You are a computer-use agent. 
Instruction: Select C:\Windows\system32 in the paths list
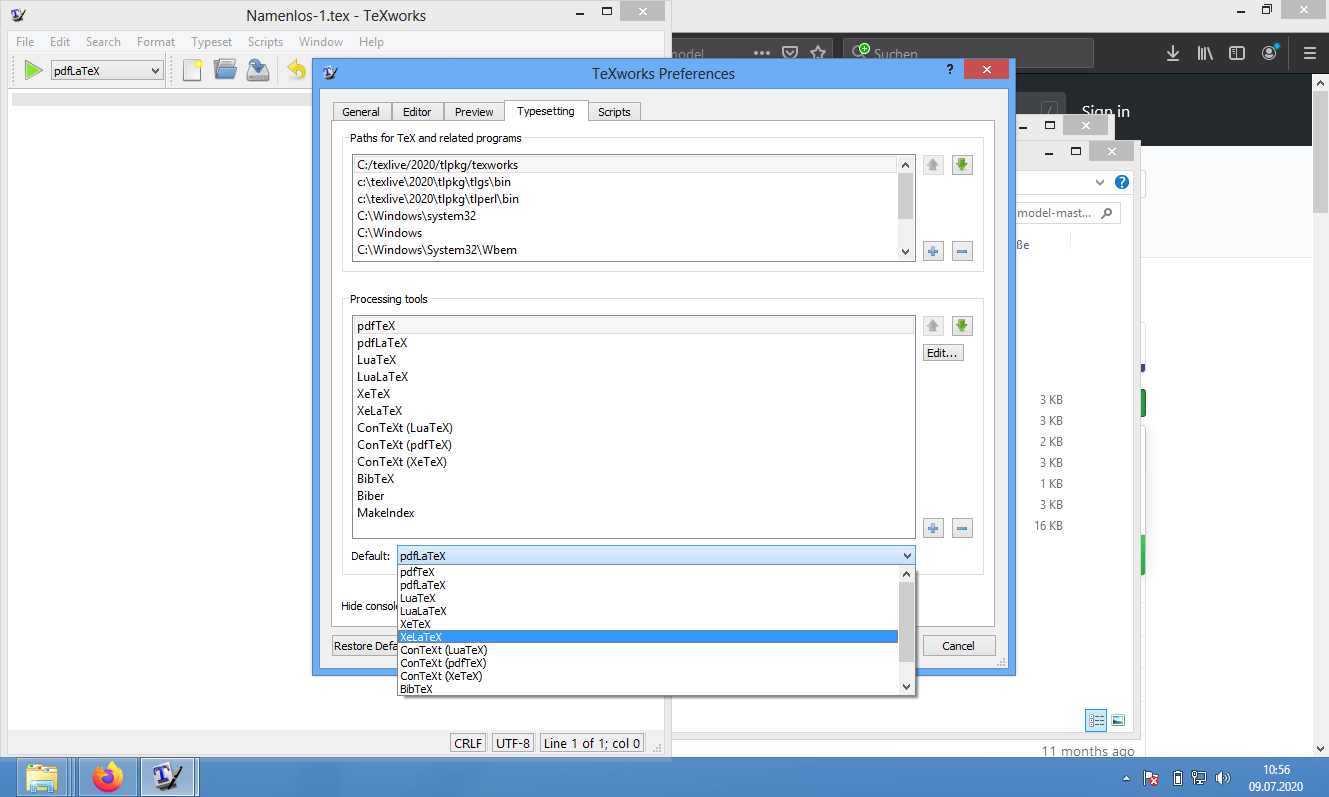pyautogui.click(x=626, y=216)
